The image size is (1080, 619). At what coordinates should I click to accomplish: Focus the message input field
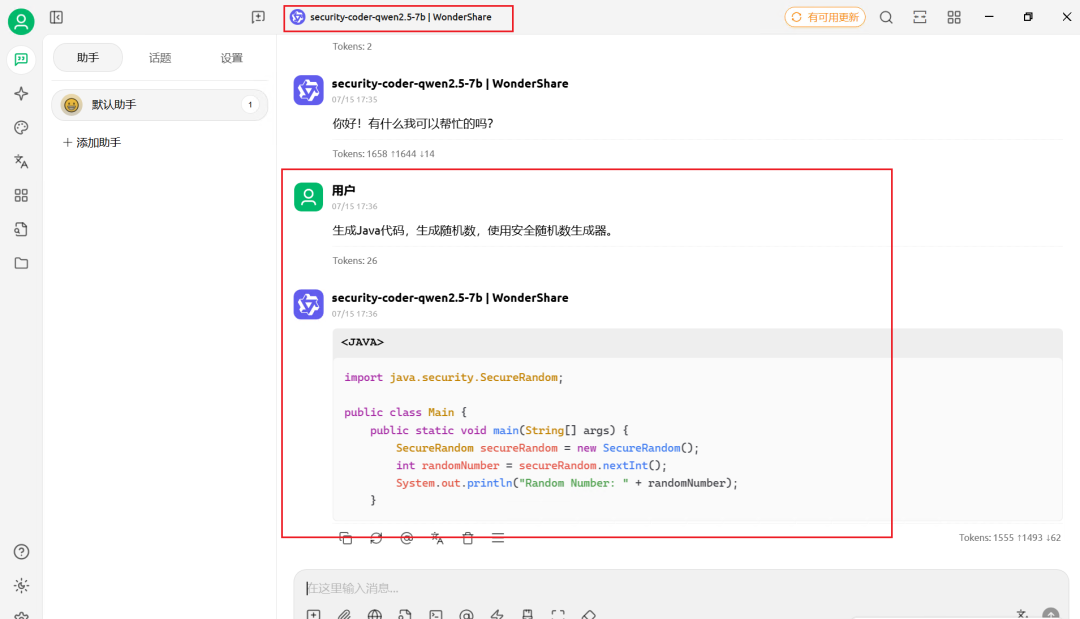pyautogui.click(x=681, y=588)
